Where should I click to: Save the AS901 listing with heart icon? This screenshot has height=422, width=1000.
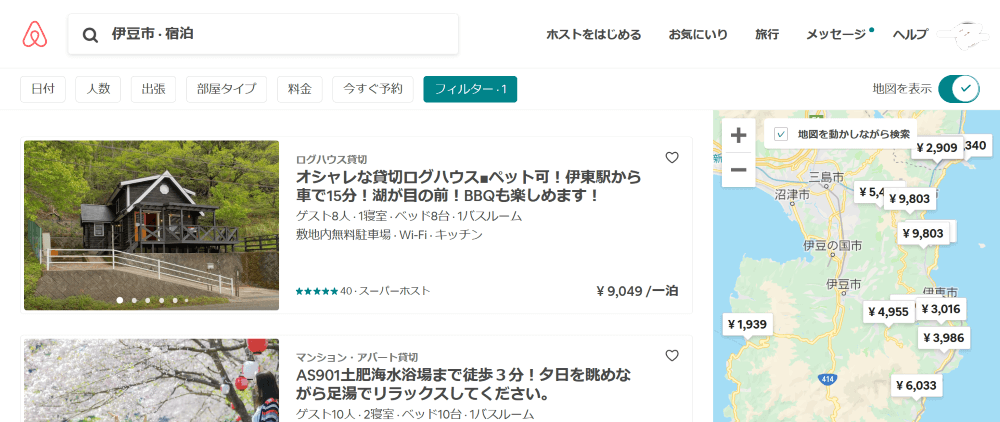click(672, 355)
